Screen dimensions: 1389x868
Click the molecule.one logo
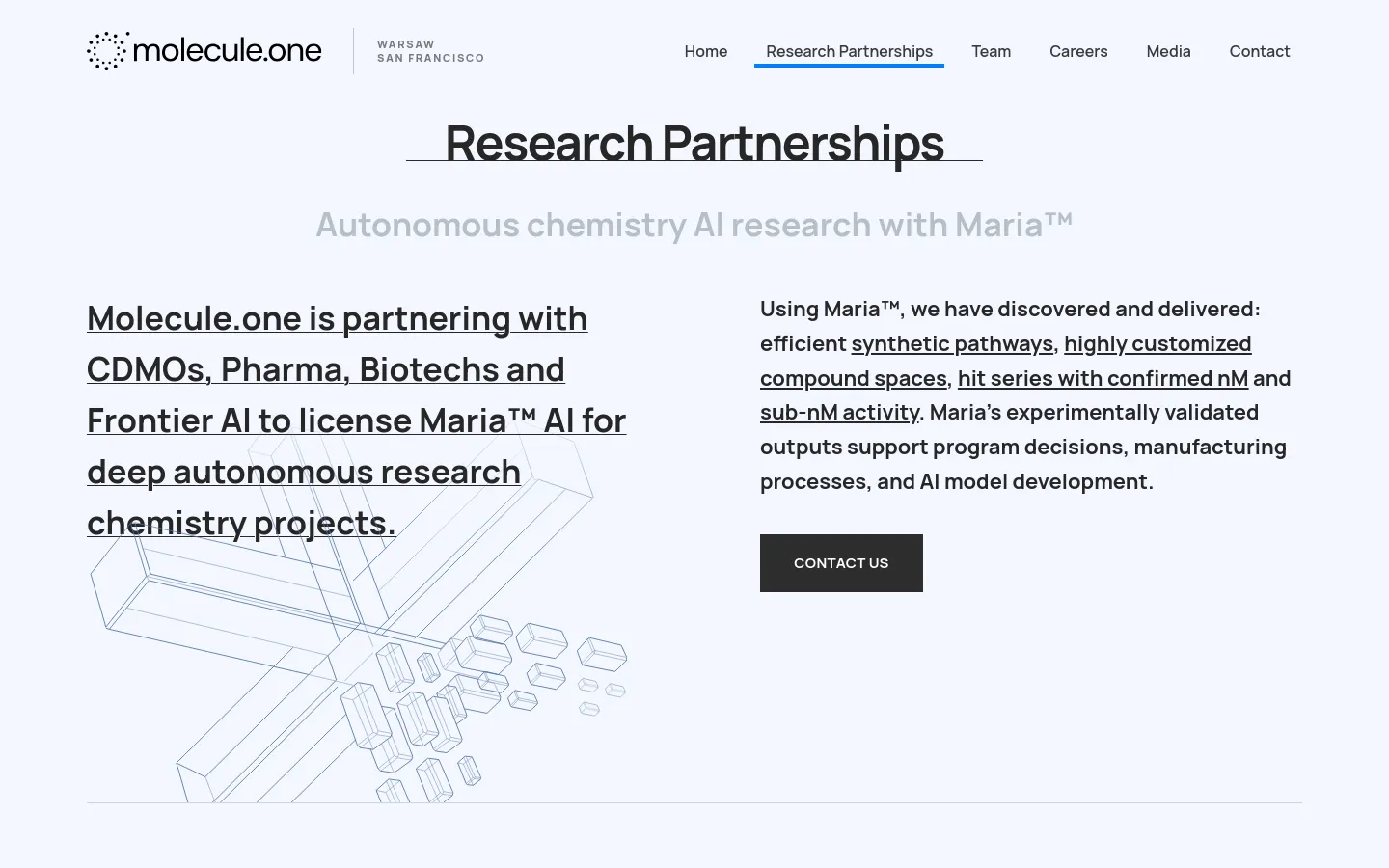(204, 50)
